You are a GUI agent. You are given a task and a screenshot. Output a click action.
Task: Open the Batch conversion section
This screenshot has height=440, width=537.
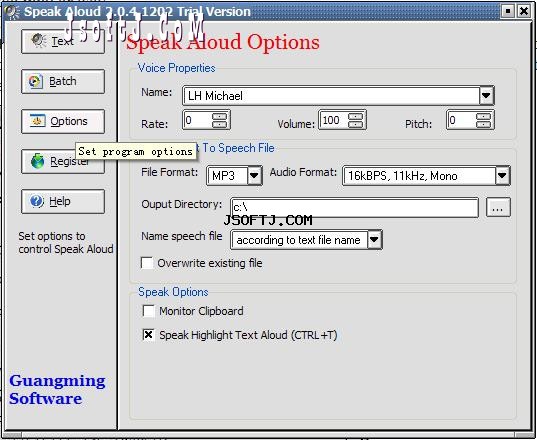pos(63,81)
